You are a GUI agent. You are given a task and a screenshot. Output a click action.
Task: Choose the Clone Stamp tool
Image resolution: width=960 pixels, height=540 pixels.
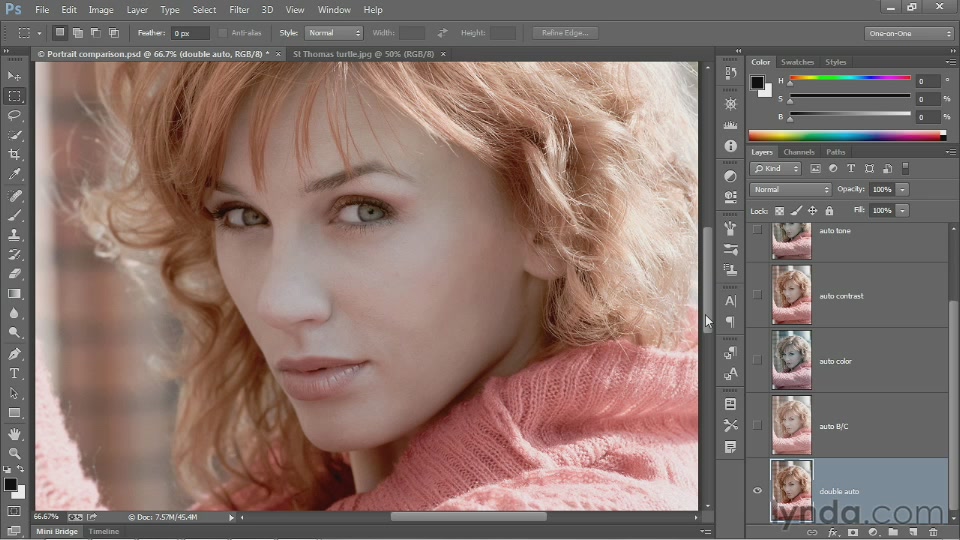pyautogui.click(x=14, y=235)
